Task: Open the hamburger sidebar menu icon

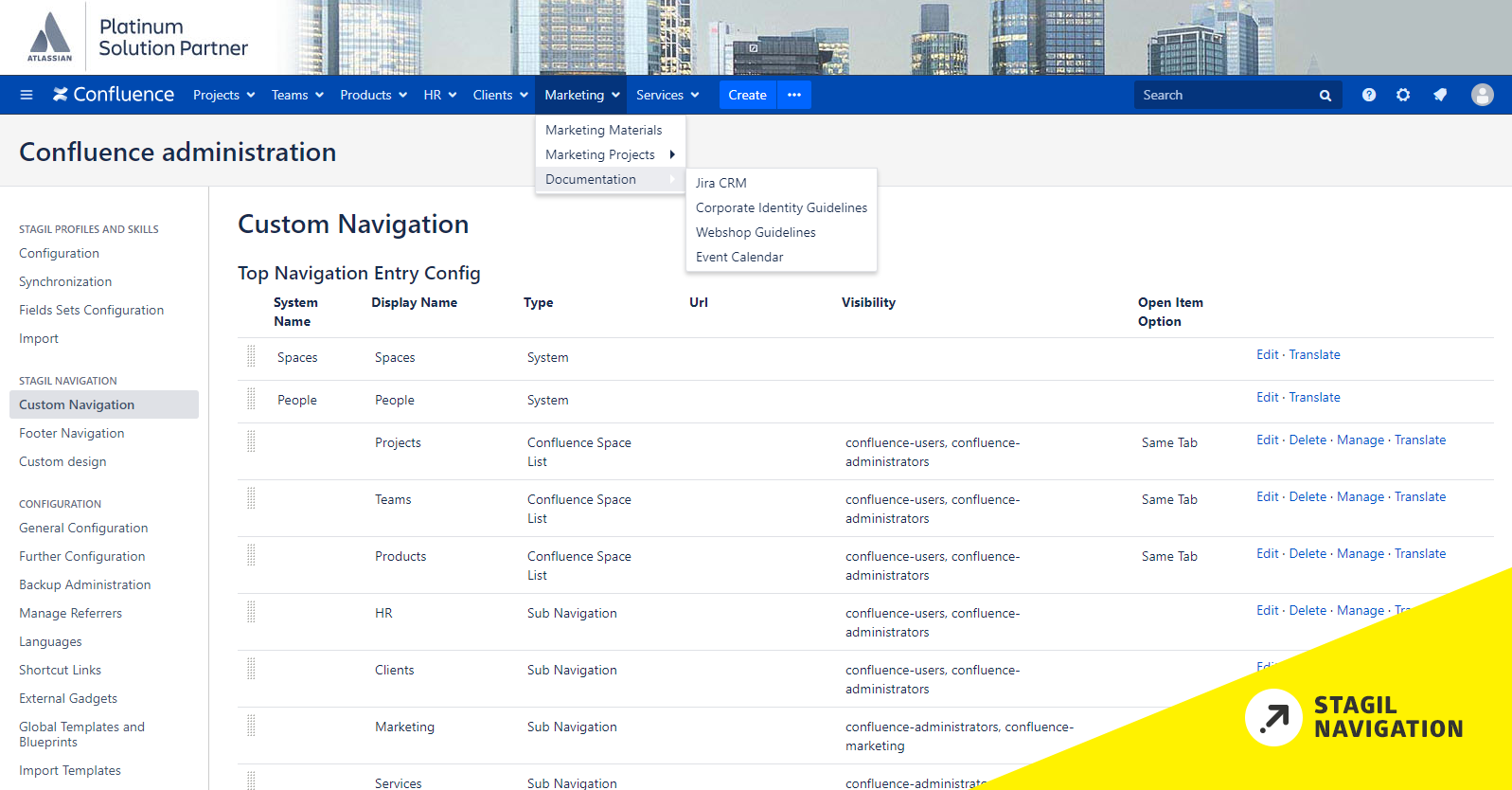Action: (27, 95)
